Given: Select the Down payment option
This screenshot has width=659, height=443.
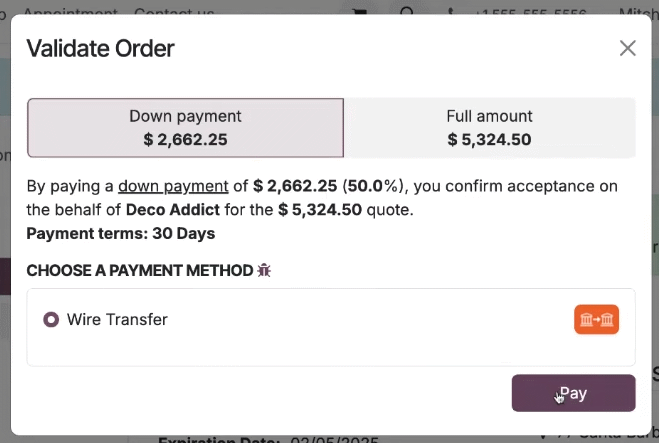Looking at the screenshot, I should tap(185, 128).
